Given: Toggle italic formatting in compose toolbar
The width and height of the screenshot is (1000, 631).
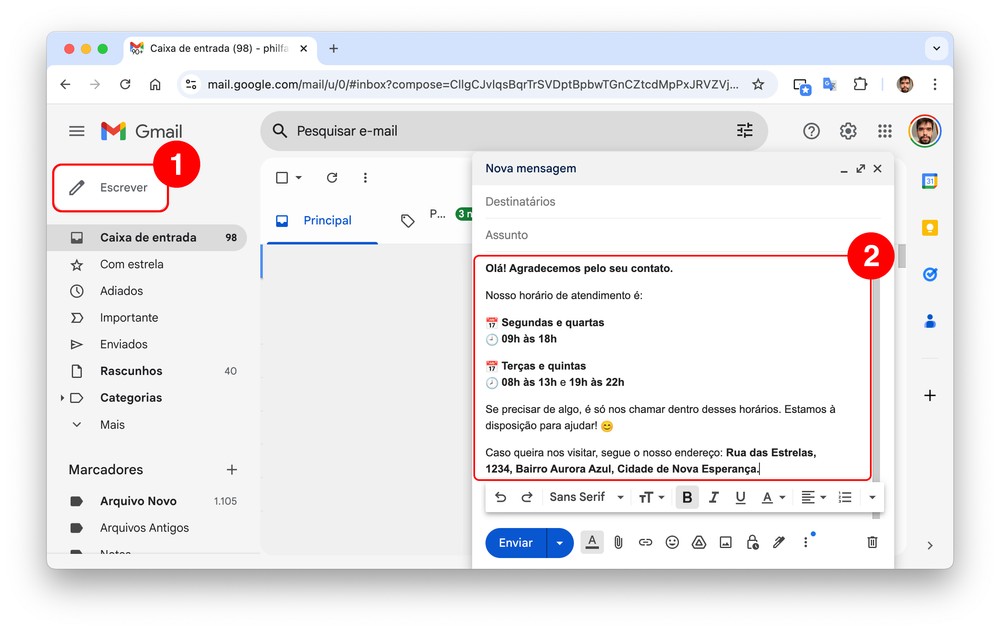Looking at the screenshot, I should click(x=714, y=497).
